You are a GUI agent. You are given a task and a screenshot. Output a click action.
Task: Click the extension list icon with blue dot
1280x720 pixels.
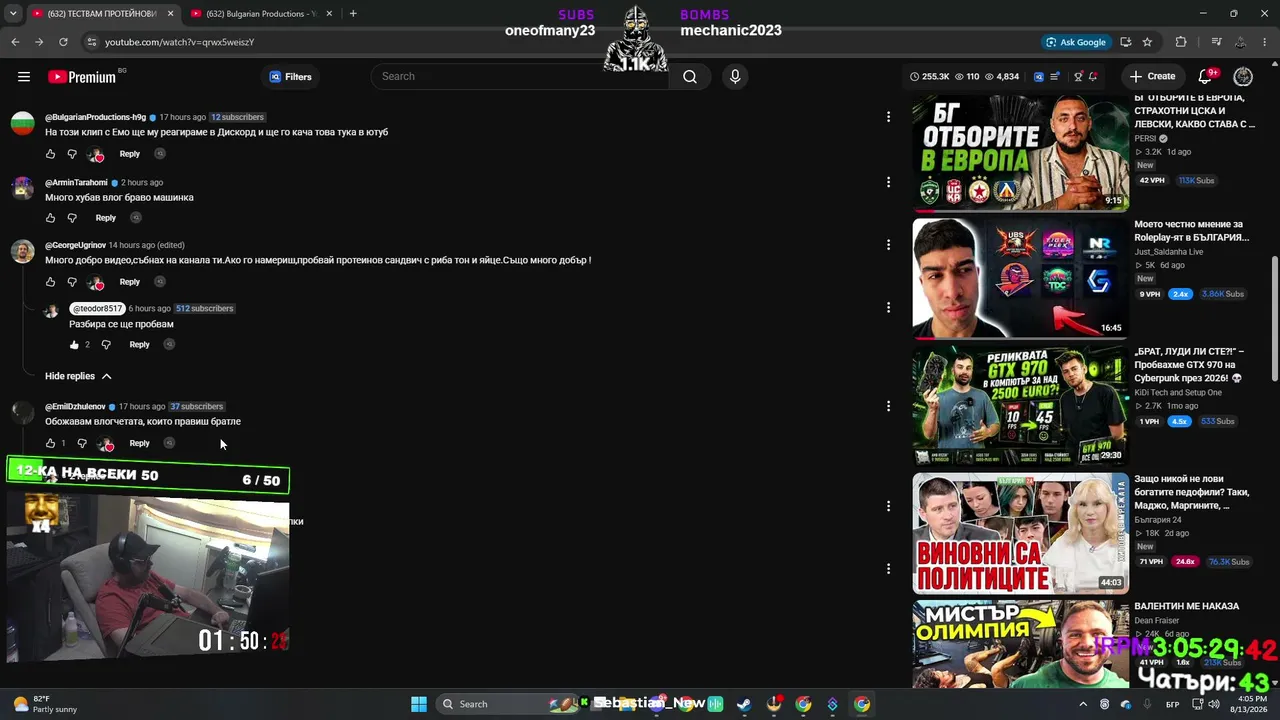click(1053, 77)
